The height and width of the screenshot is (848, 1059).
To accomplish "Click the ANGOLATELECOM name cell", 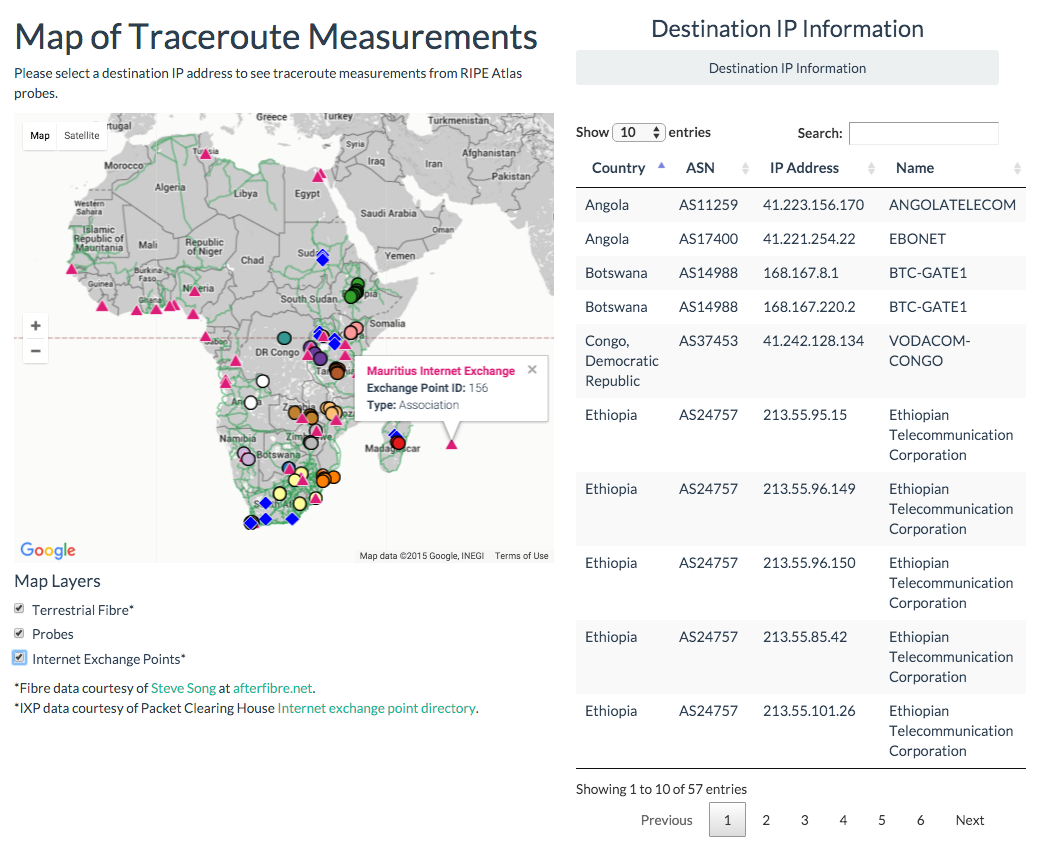I will point(952,205).
